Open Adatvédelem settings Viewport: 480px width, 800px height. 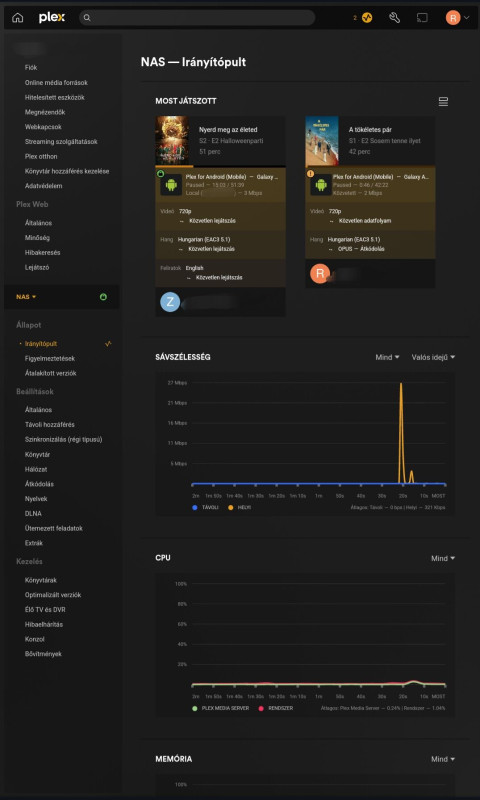click(x=43, y=186)
